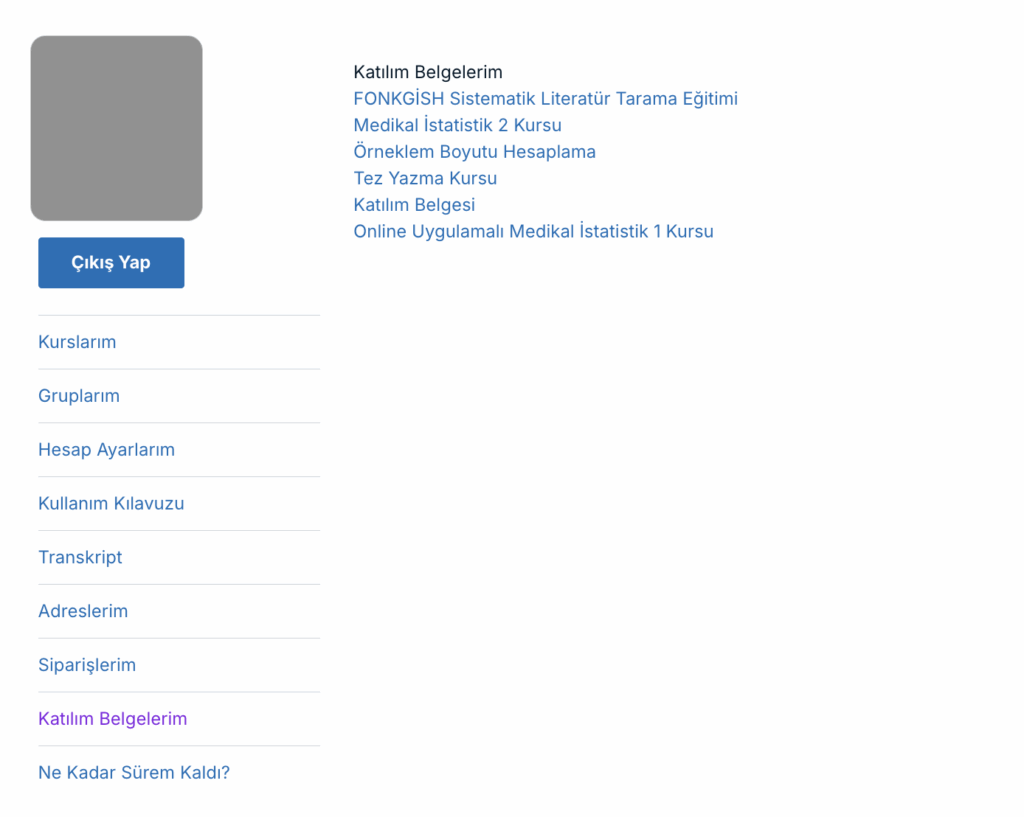The height and width of the screenshot is (817, 1024).
Task: View Siparişlerim orders link
Action: pyautogui.click(x=87, y=665)
